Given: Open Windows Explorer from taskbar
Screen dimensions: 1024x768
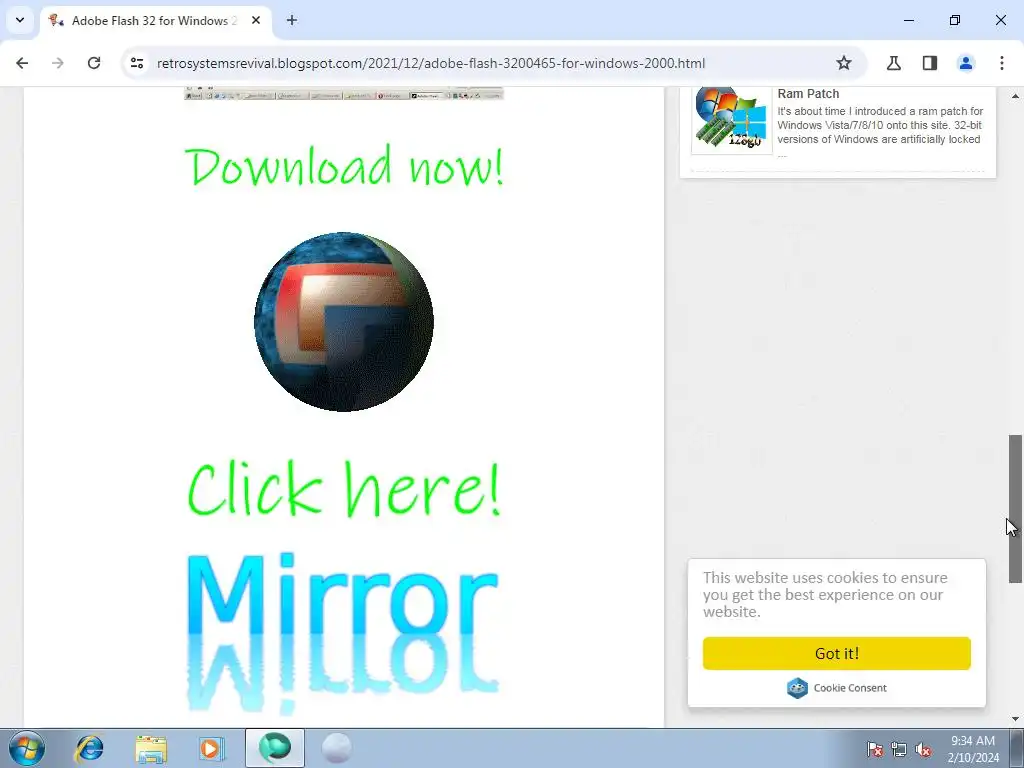Looking at the screenshot, I should (x=151, y=748).
